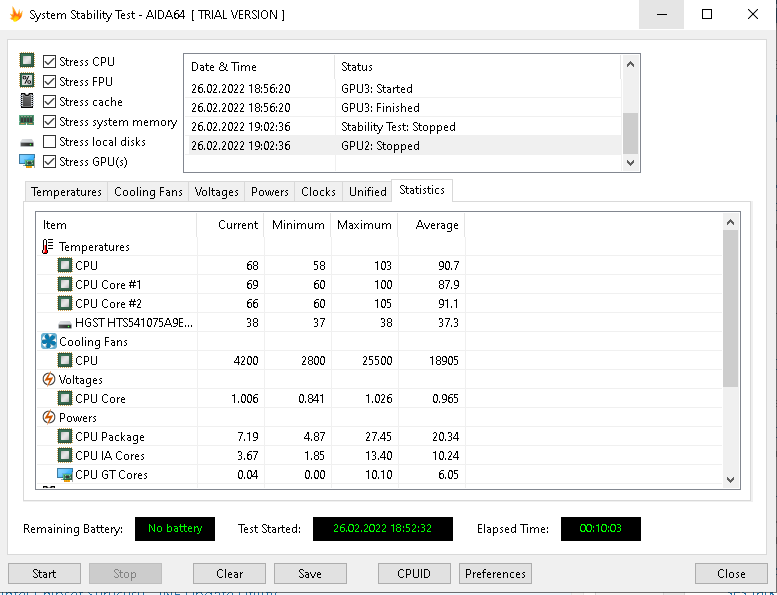The image size is (777, 595).
Task: Click CPU maximum temperature value 103
Action: (383, 266)
